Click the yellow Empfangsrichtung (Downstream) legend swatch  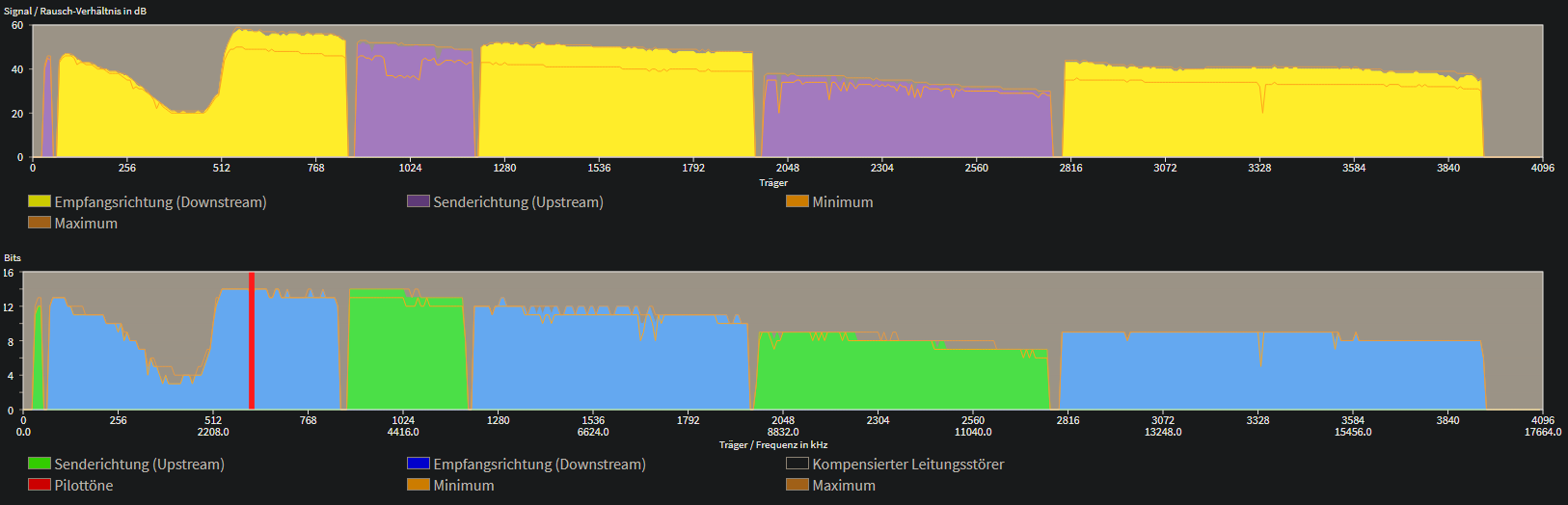(x=40, y=201)
